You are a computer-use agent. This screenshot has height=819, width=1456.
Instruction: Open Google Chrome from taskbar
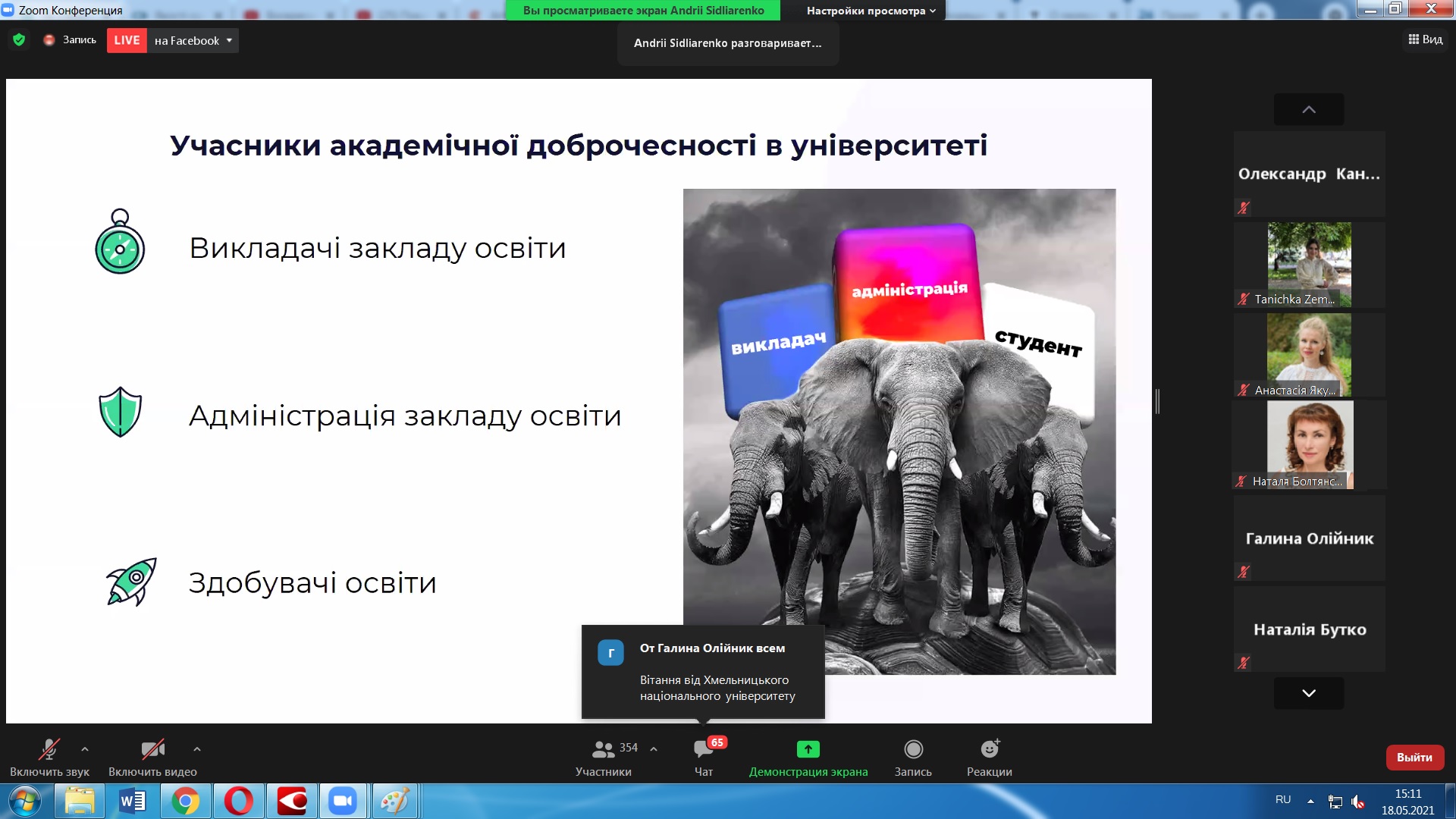point(185,802)
